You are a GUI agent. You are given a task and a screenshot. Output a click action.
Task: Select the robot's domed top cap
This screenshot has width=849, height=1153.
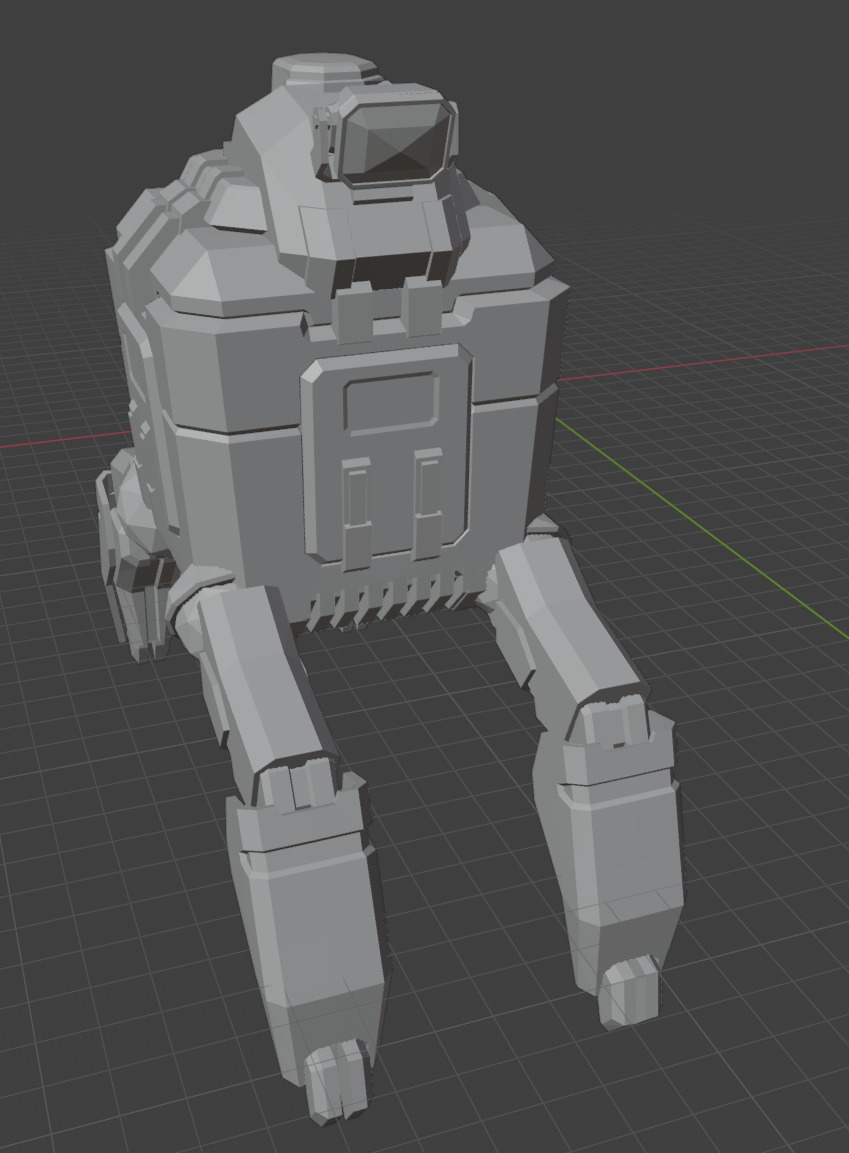coord(323,72)
